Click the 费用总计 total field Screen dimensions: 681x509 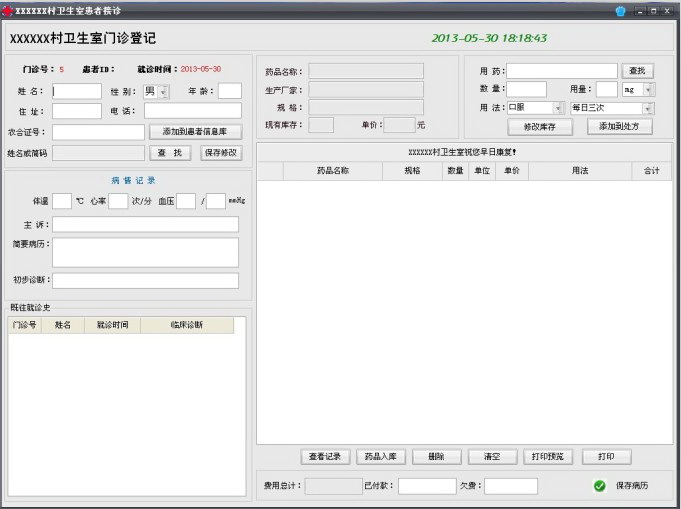334,486
